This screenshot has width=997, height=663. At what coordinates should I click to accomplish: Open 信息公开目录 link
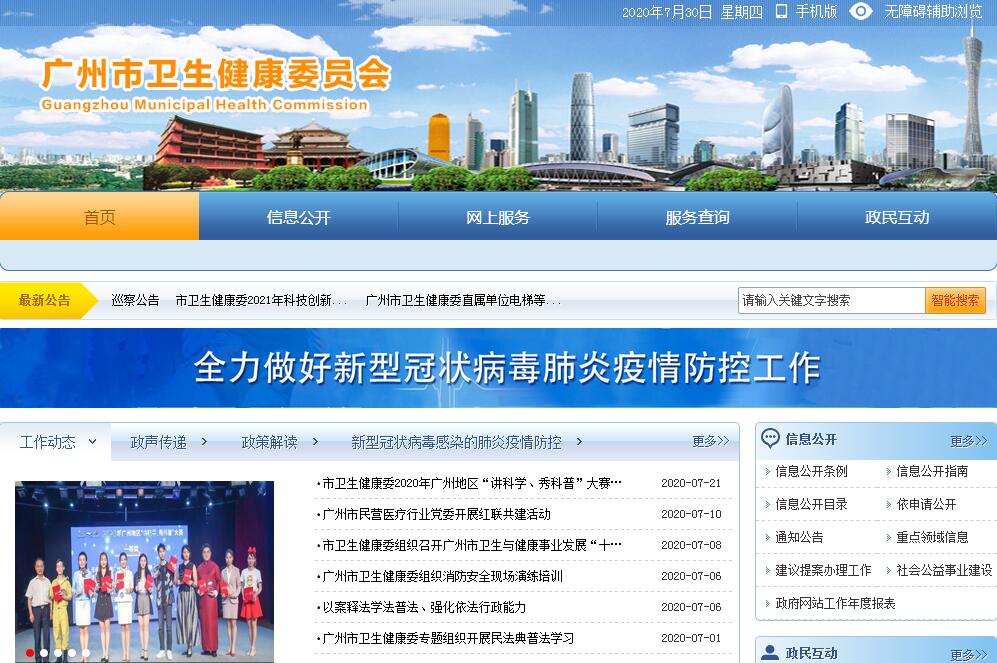coord(811,504)
